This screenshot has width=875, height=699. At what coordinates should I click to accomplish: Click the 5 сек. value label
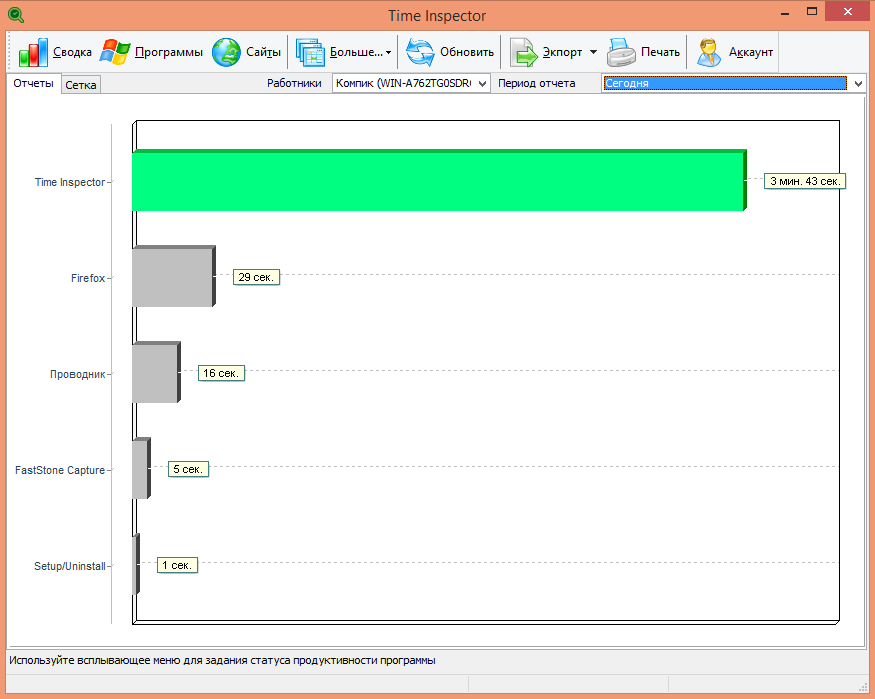pyautogui.click(x=188, y=469)
